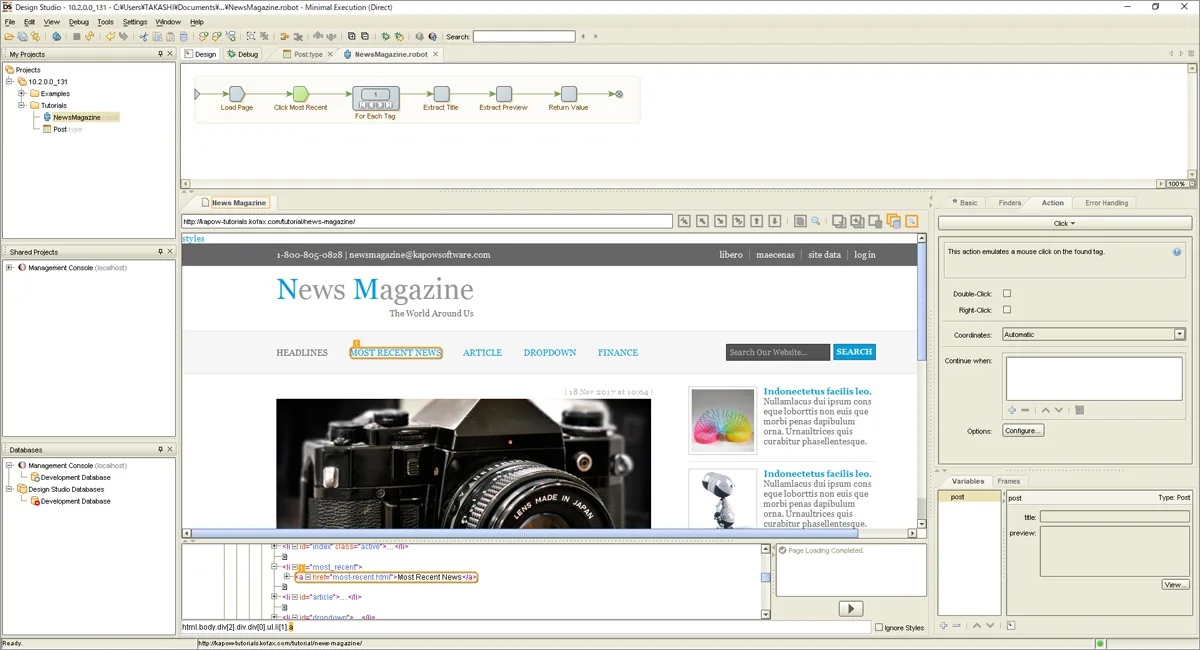Switch to the Error Handling tab

click(x=1106, y=203)
